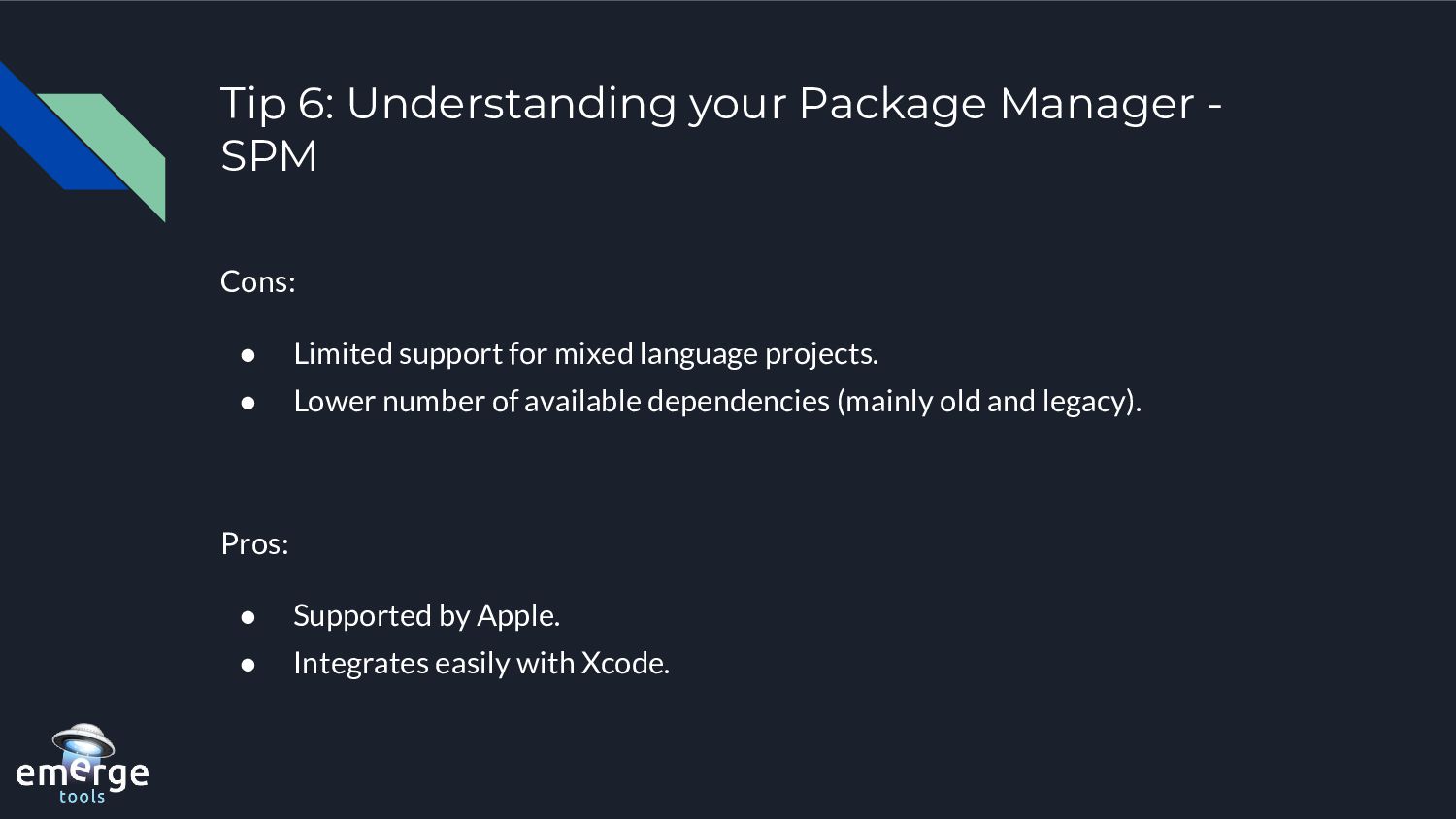Click the "SPM" text in the title
The height and width of the screenshot is (819, 1456).
[269, 156]
